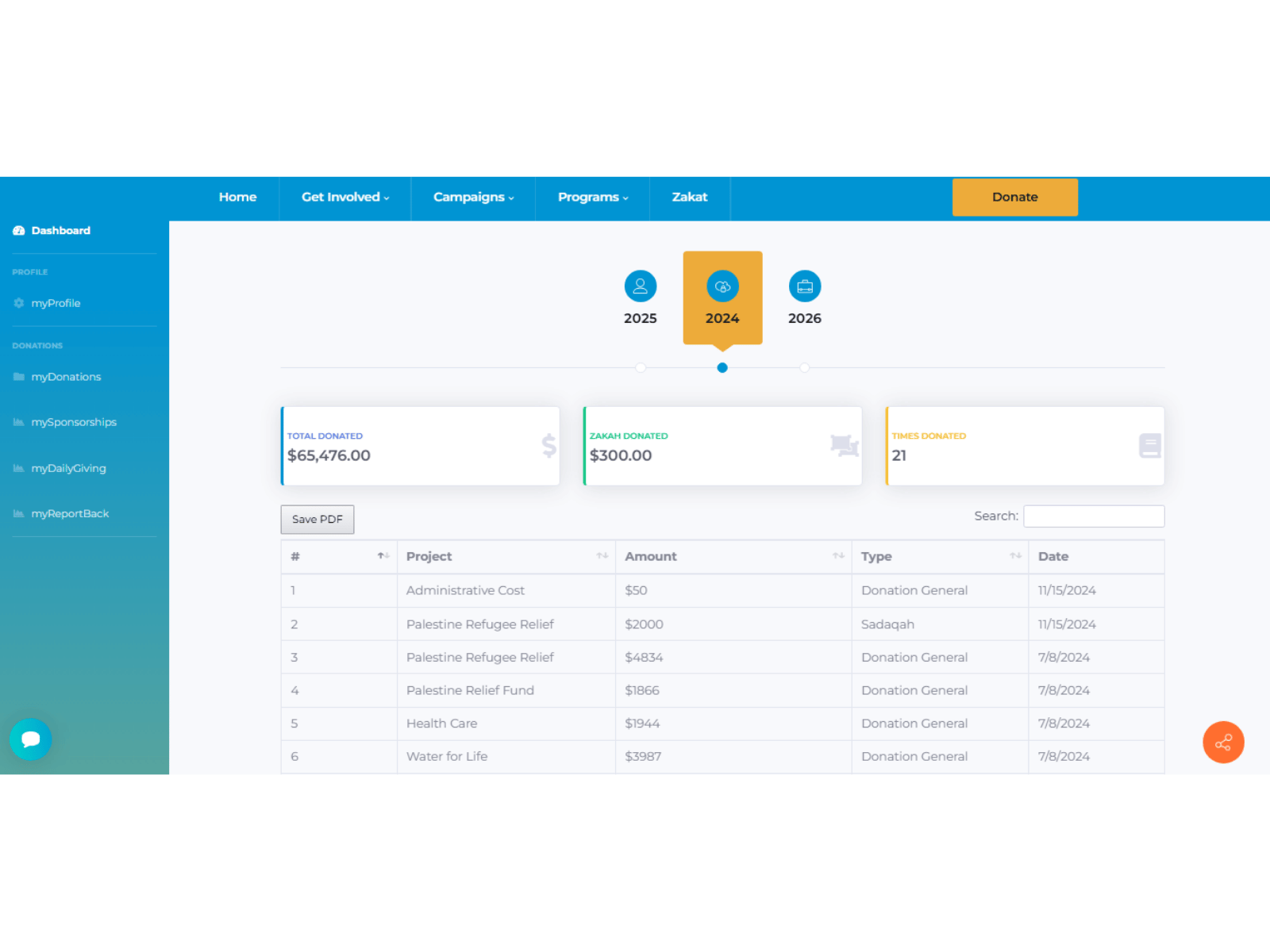
Task: Click the $1866 amount cell
Action: click(x=733, y=691)
